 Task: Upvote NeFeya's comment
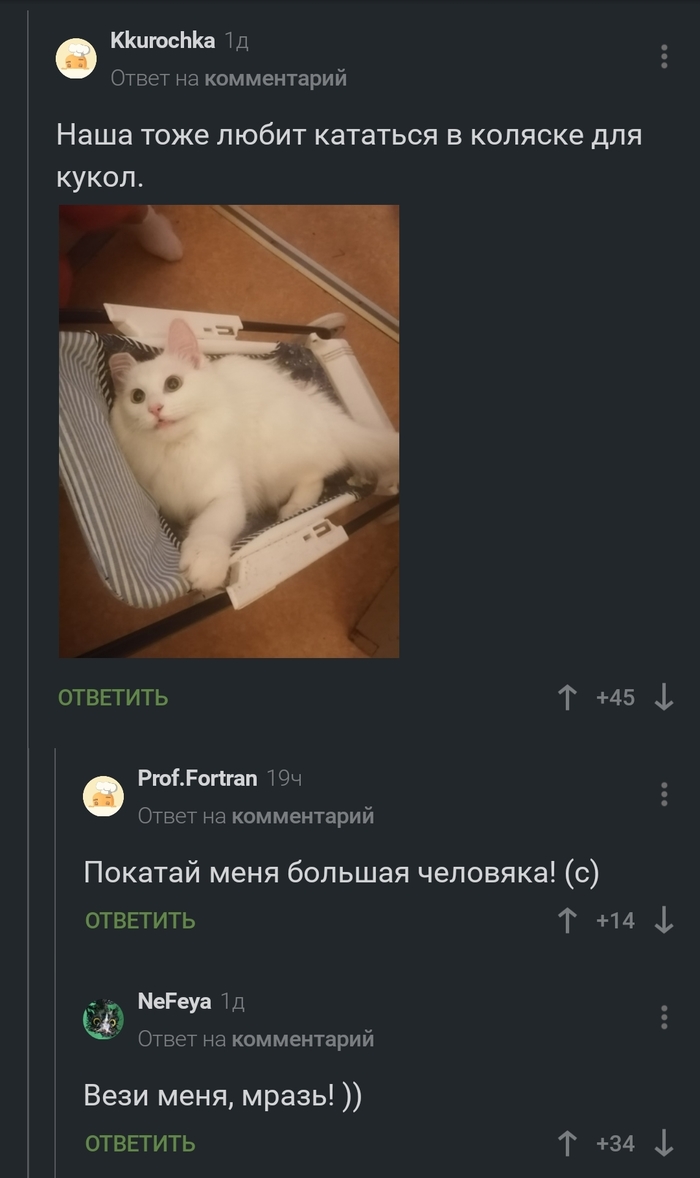(567, 1143)
